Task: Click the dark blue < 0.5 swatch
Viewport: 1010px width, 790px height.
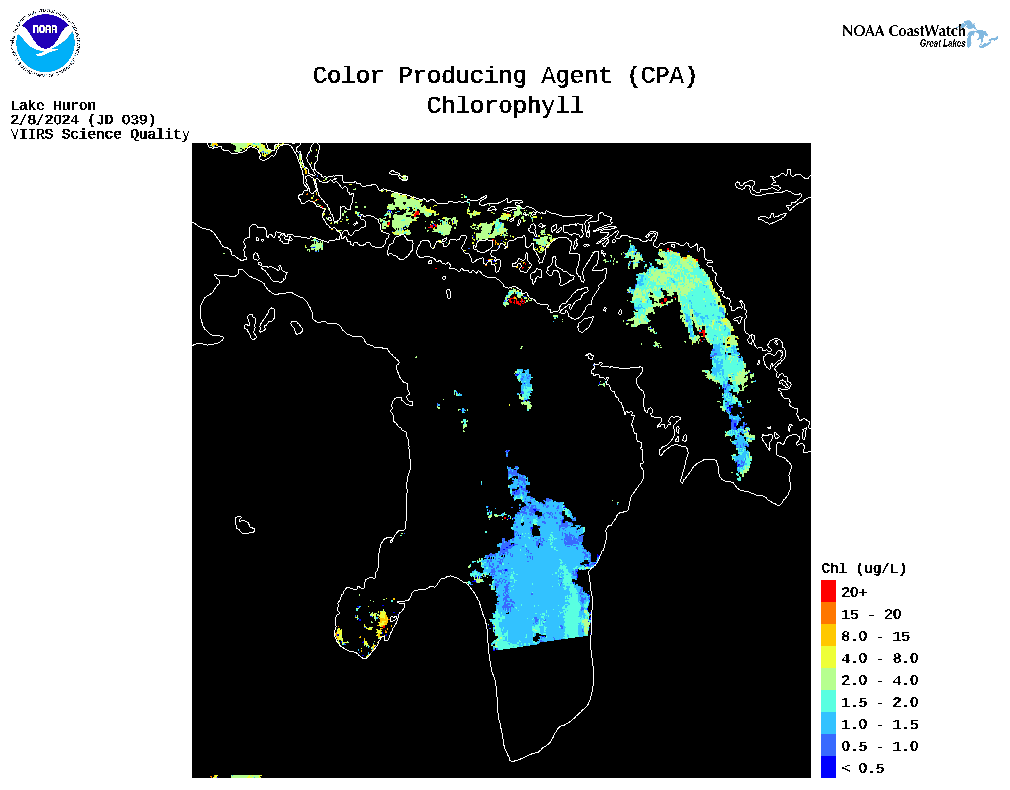Action: [x=828, y=767]
